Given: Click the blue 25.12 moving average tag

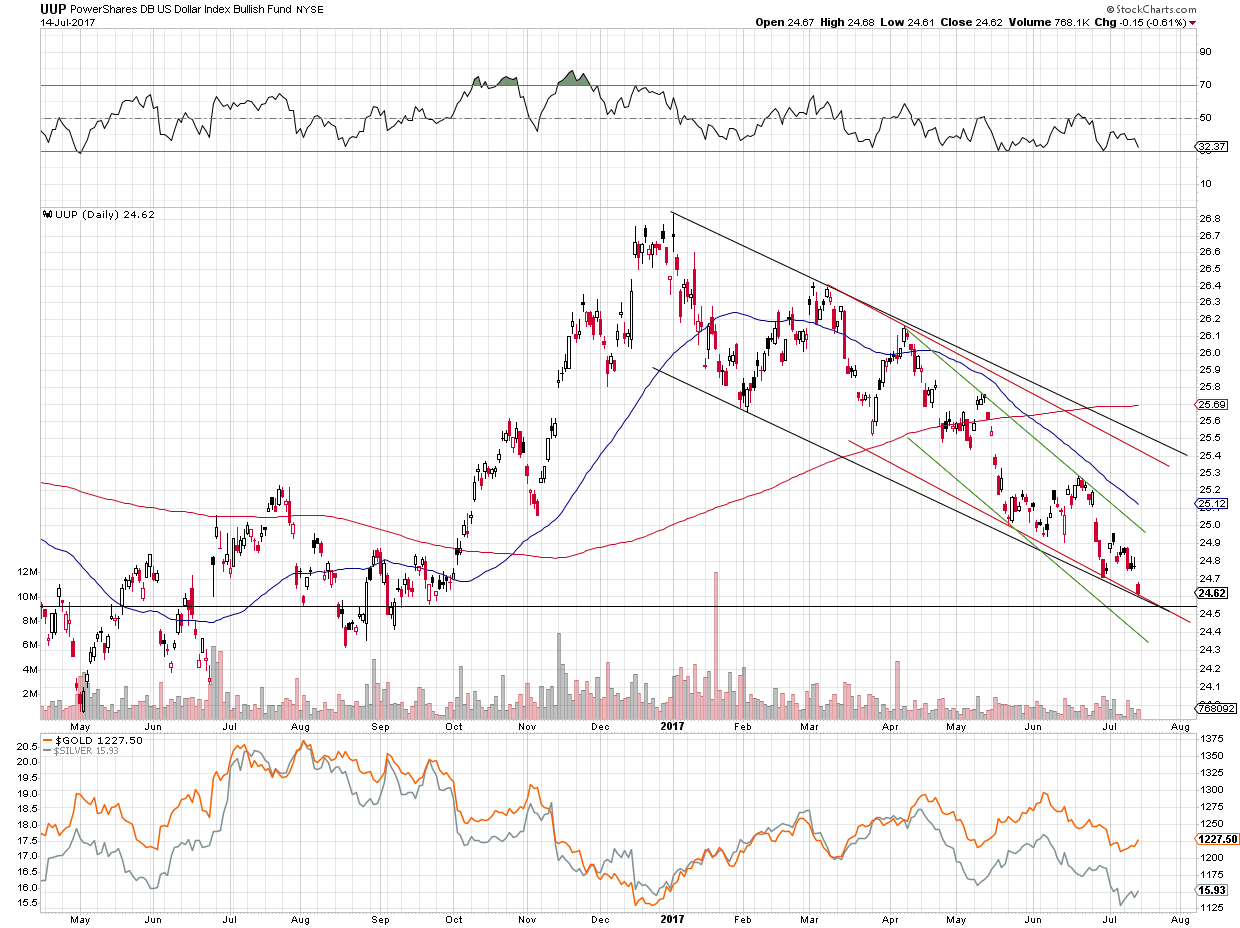Looking at the screenshot, I should tap(1212, 503).
